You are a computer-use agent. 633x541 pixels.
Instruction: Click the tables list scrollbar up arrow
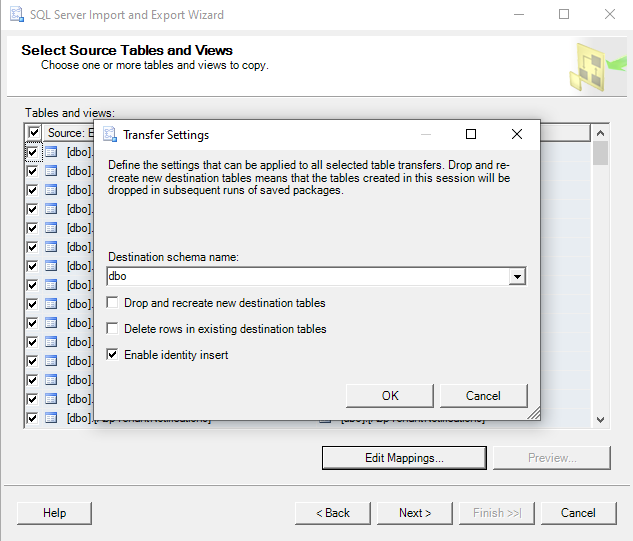[600, 133]
